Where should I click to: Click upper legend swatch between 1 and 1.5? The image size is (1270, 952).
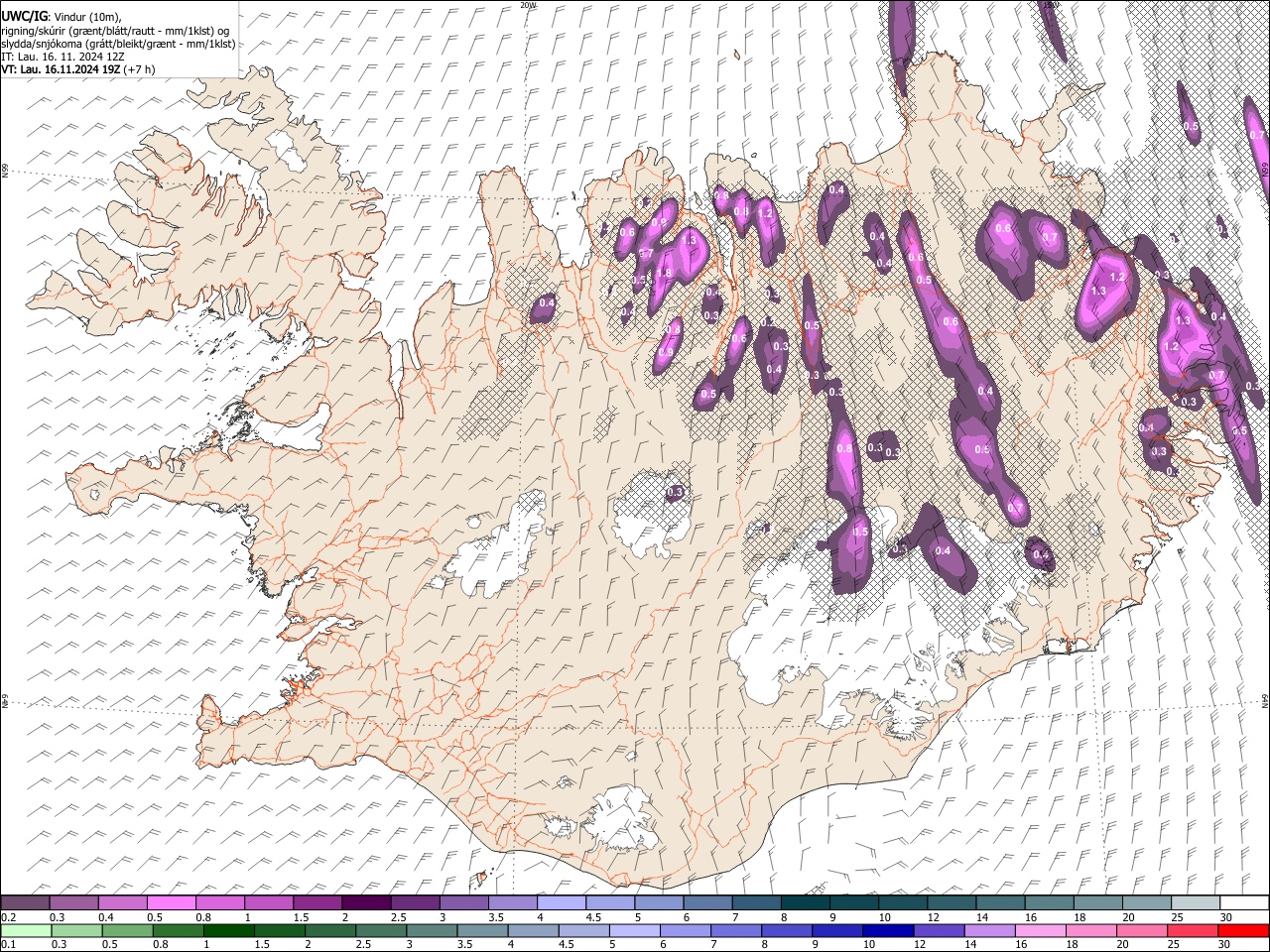point(268,902)
